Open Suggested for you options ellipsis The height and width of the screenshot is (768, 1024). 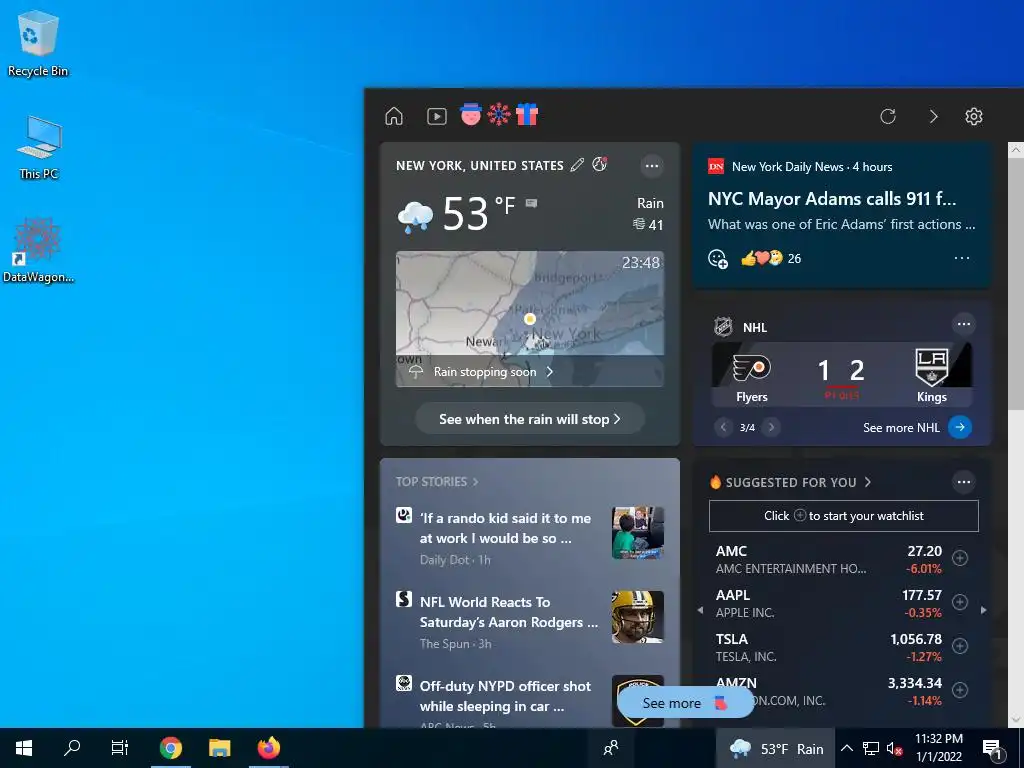pos(963,482)
